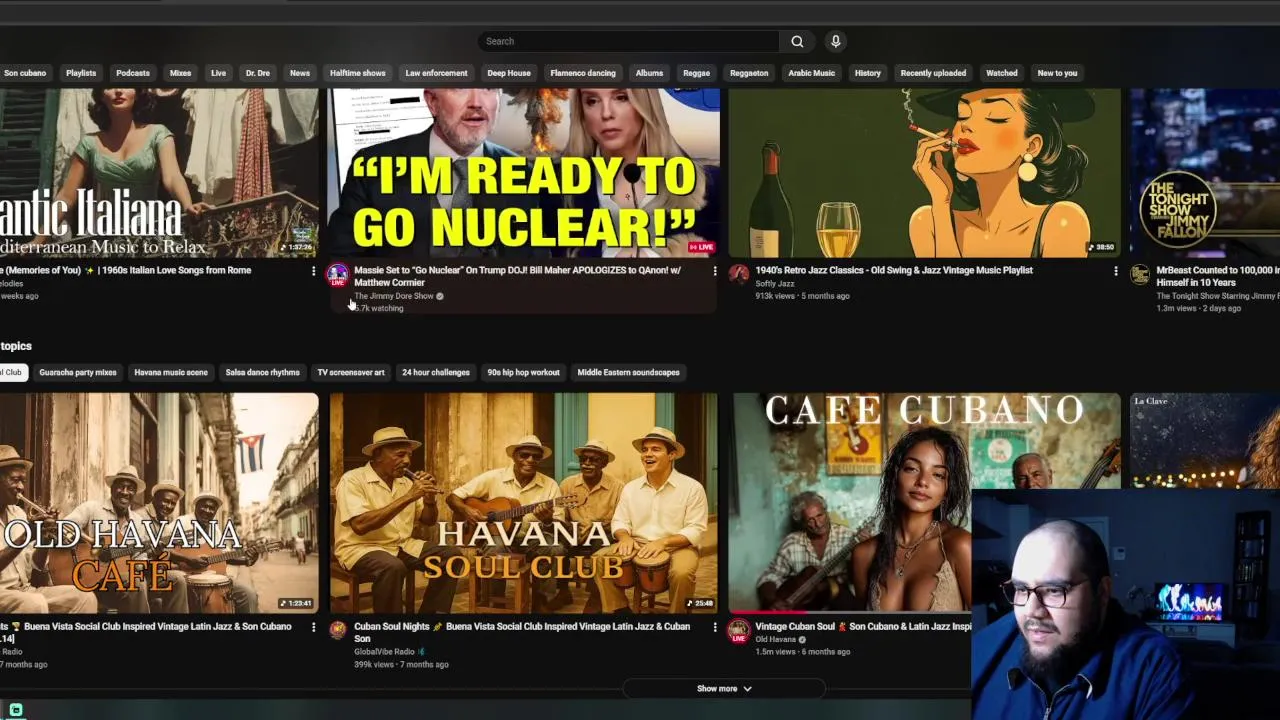Visit GlobalVibe Radio channel name link
The height and width of the screenshot is (720, 1280).
[384, 652]
